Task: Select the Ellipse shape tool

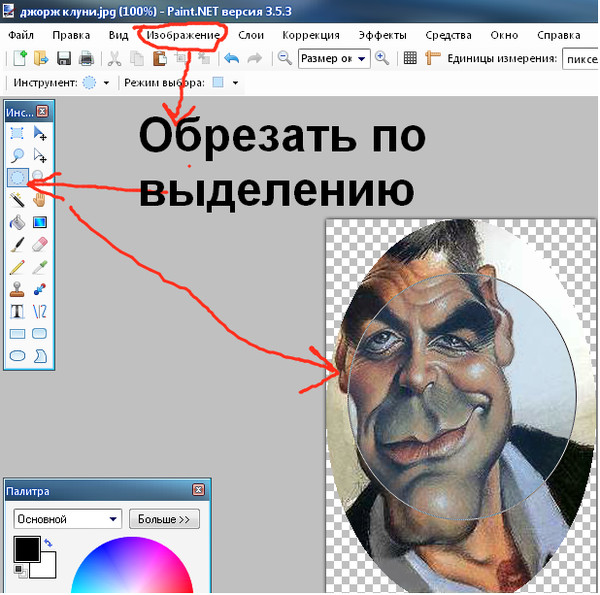Action: 17,356
